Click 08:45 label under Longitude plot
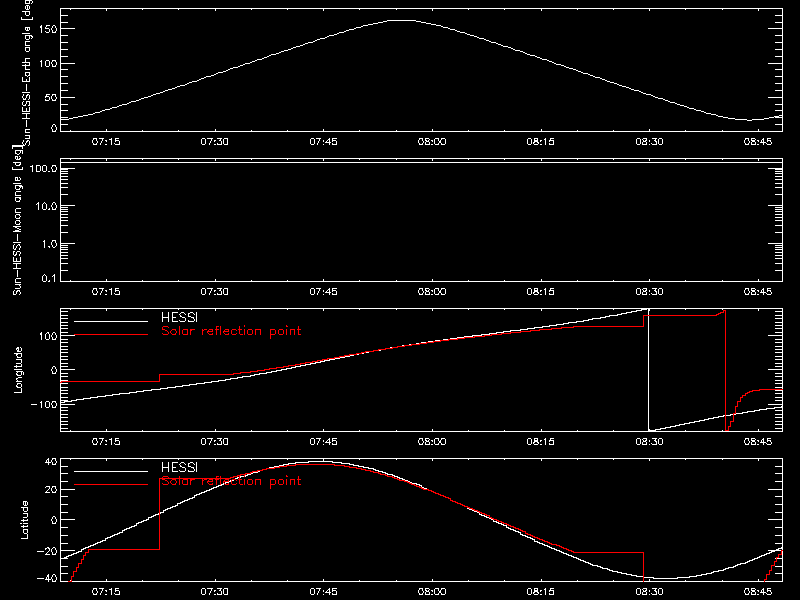This screenshot has width=800, height=600. [x=758, y=441]
